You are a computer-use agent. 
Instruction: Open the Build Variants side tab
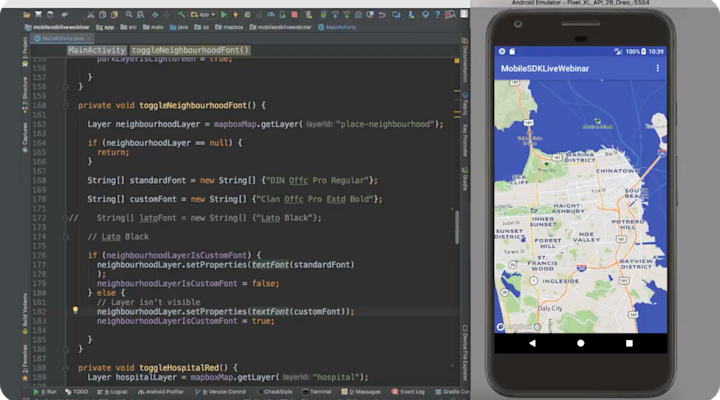pos(25,314)
